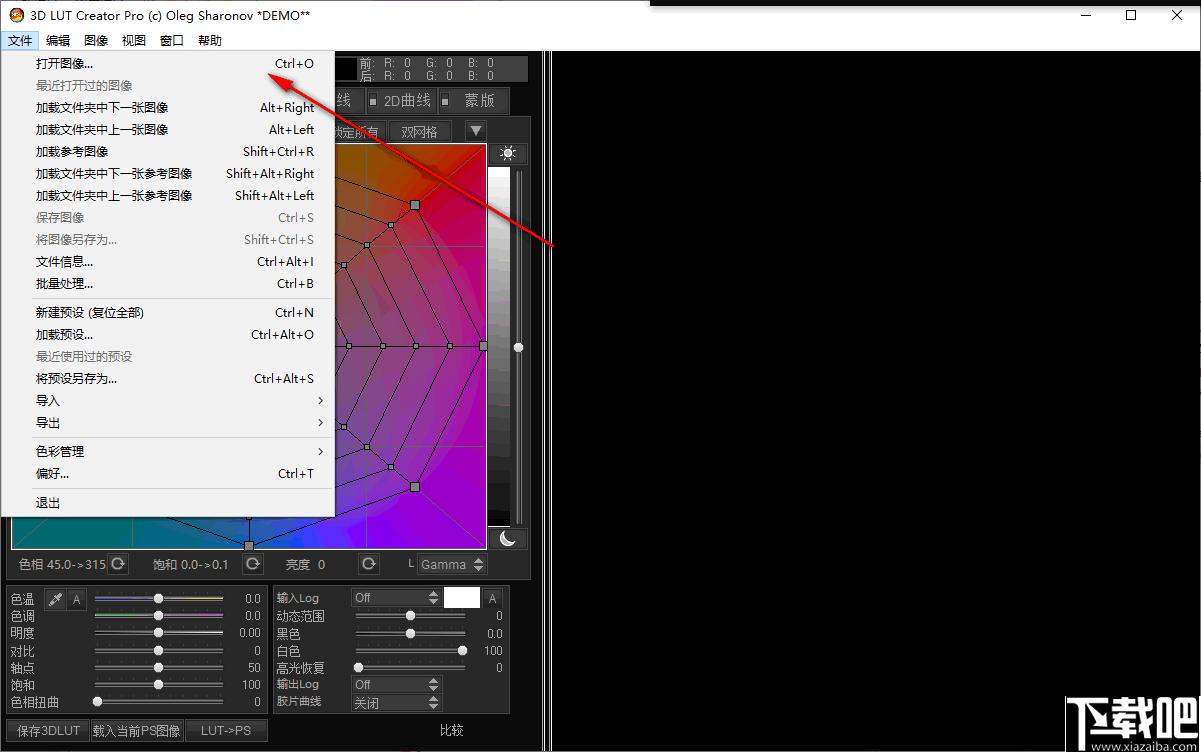Choose 加载参考图像 menu entry
This screenshot has width=1201, height=752.
[x=168, y=151]
